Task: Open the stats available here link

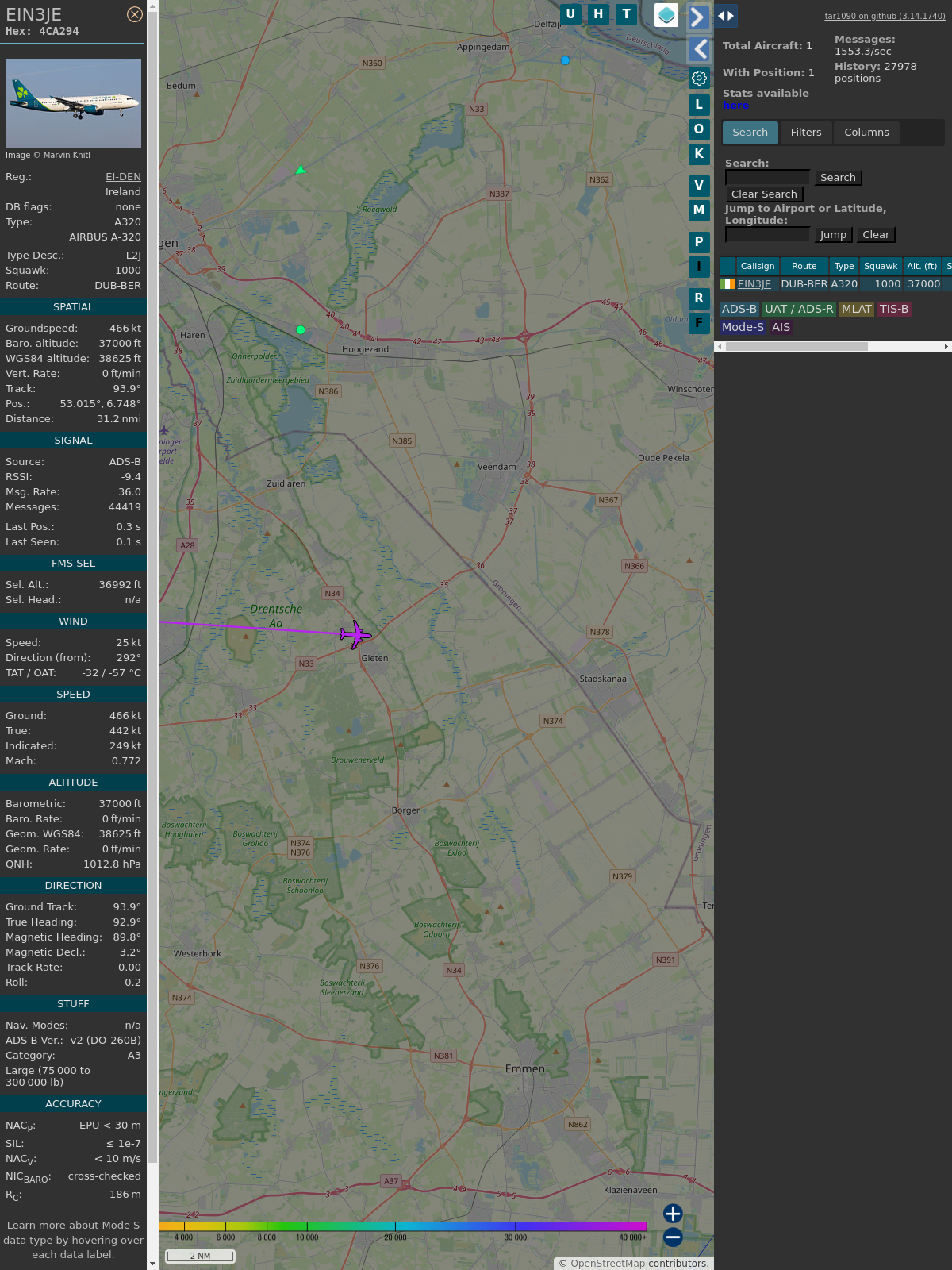Action: click(x=735, y=106)
